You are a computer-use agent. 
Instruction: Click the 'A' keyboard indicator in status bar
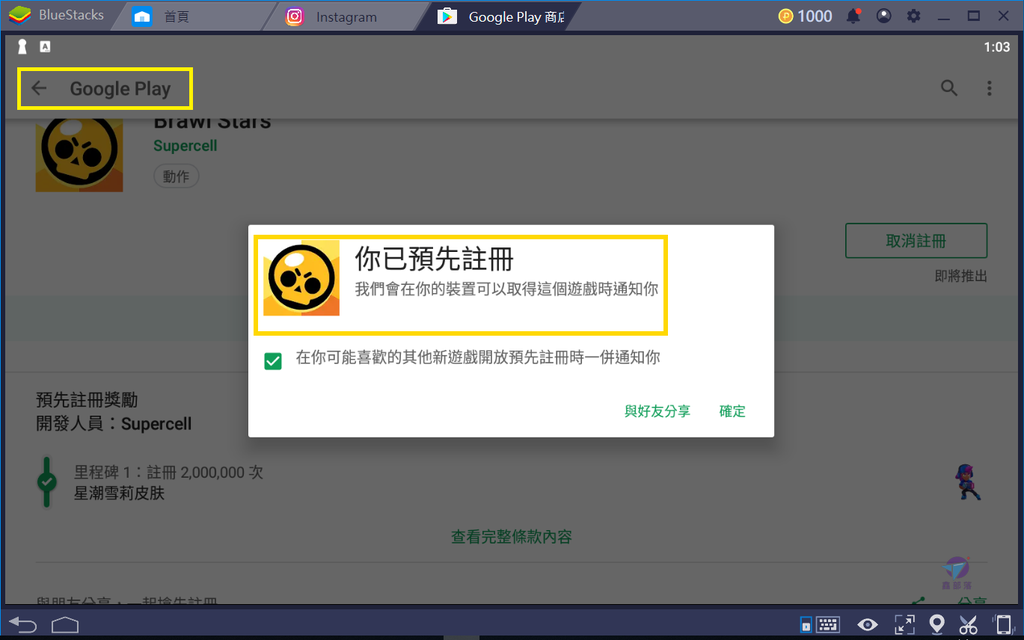pos(45,46)
